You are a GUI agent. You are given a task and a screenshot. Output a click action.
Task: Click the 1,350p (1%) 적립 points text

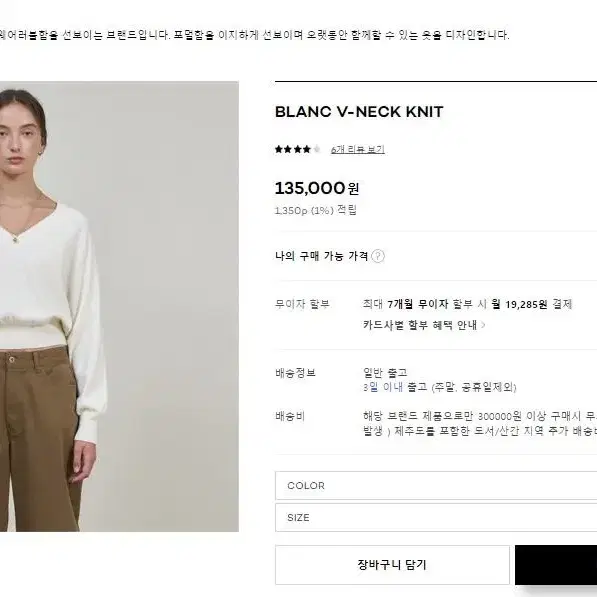pos(316,210)
